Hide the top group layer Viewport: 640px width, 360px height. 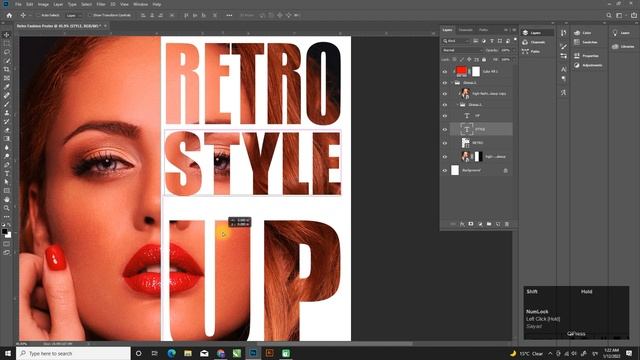click(x=444, y=83)
